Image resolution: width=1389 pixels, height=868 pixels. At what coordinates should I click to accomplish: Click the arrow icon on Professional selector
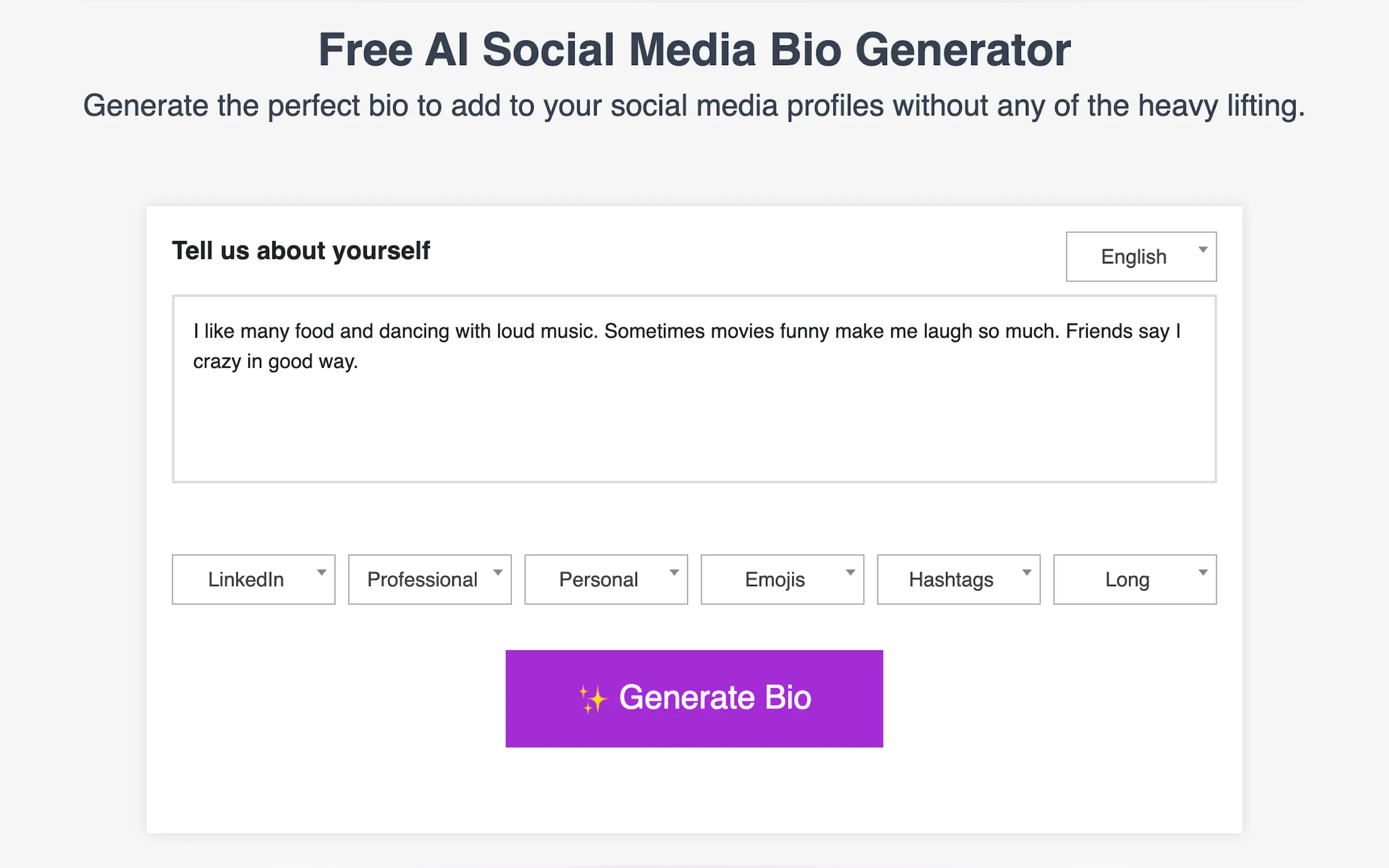(x=498, y=572)
